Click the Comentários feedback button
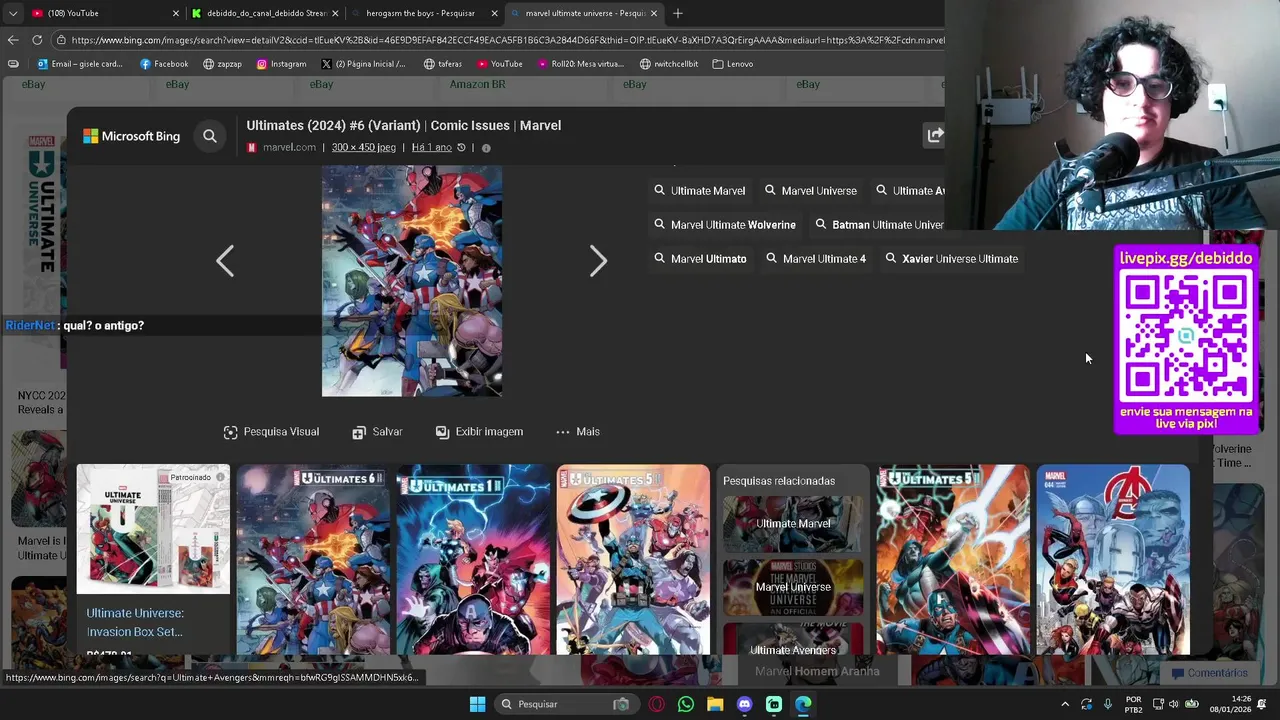 tap(1210, 673)
